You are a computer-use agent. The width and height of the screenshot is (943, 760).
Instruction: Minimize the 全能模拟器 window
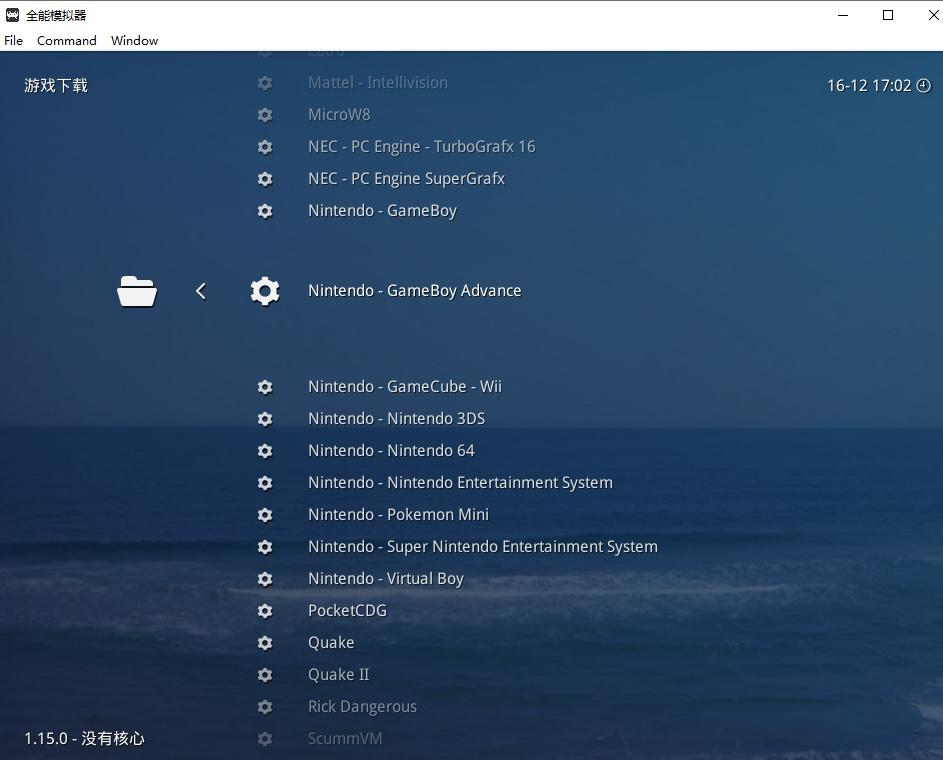pyautogui.click(x=843, y=15)
